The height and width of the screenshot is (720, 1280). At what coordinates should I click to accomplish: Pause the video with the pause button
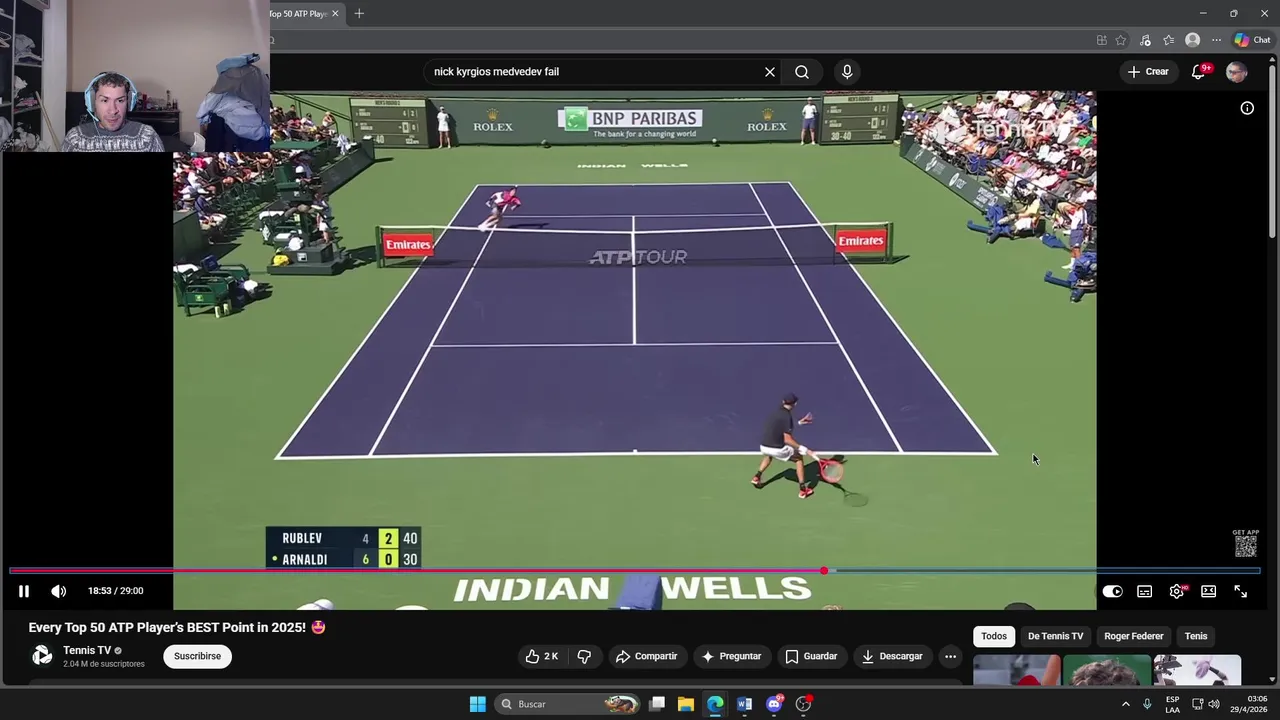pyautogui.click(x=24, y=591)
